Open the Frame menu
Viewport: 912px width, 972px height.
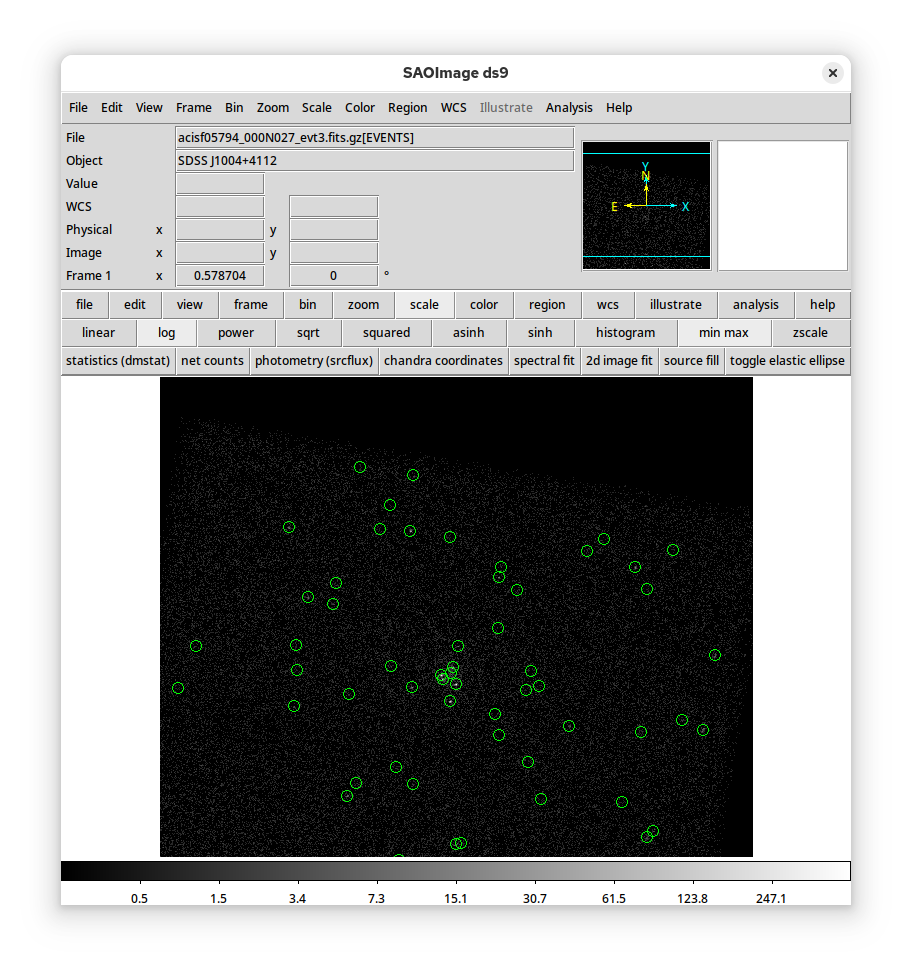coord(193,108)
